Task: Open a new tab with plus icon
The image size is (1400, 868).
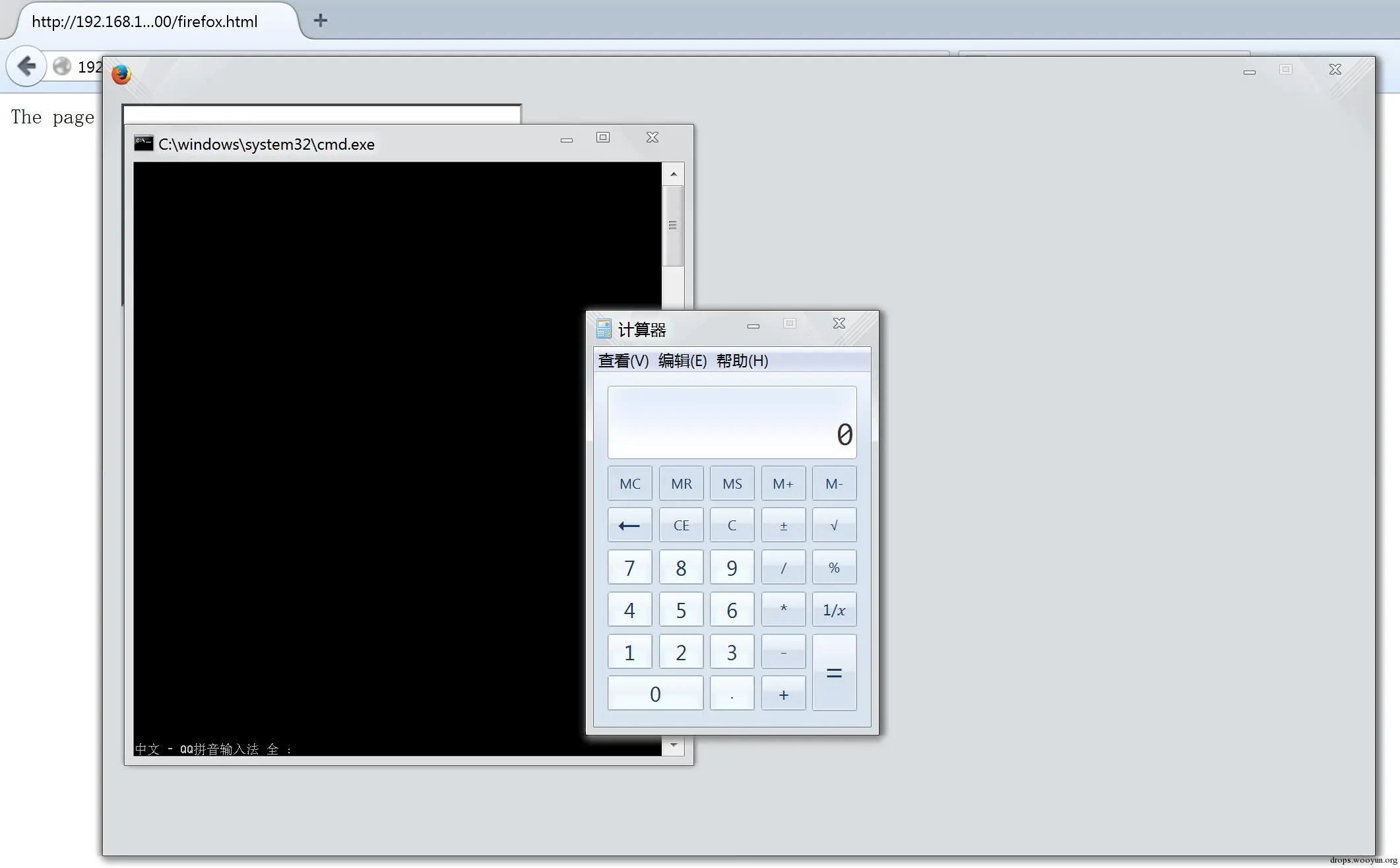Action: click(x=321, y=20)
